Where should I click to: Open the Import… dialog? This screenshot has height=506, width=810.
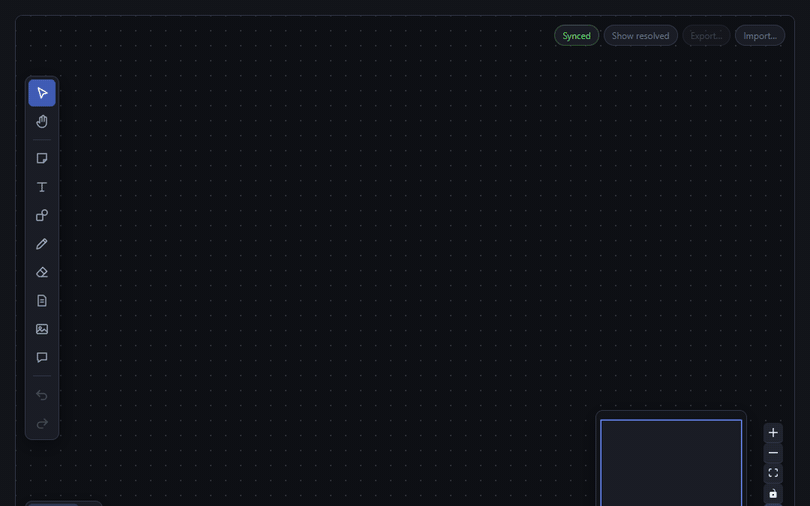coord(760,36)
